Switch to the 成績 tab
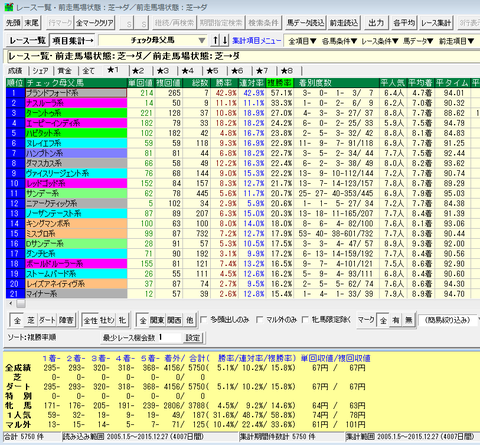The height and width of the screenshot is (445, 480). [x=15, y=71]
